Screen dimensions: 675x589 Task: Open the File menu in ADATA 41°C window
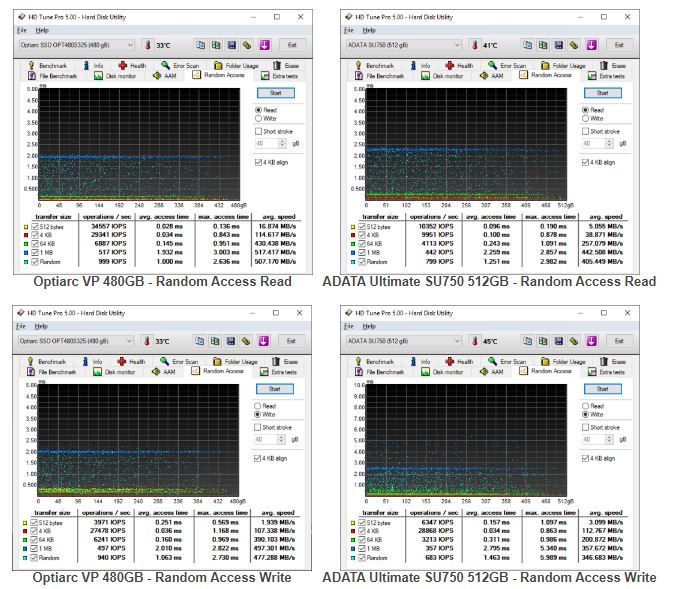point(345,30)
